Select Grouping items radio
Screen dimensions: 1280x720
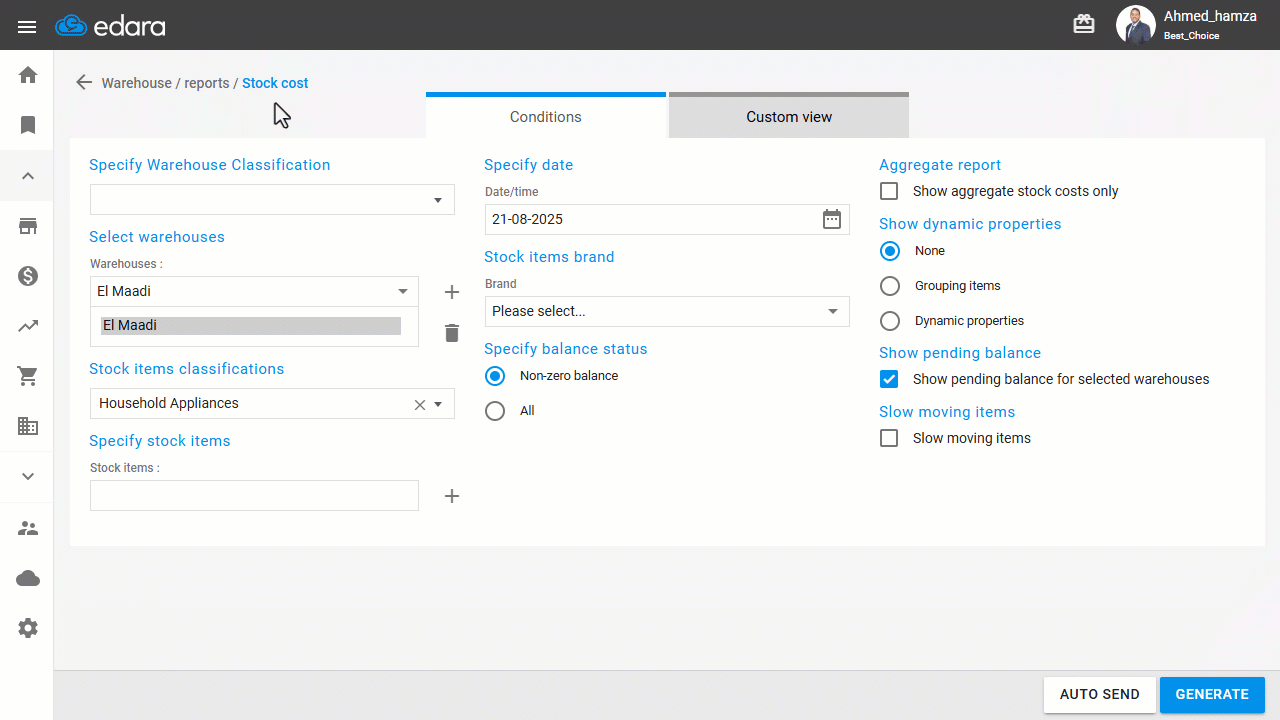pyautogui.click(x=890, y=286)
